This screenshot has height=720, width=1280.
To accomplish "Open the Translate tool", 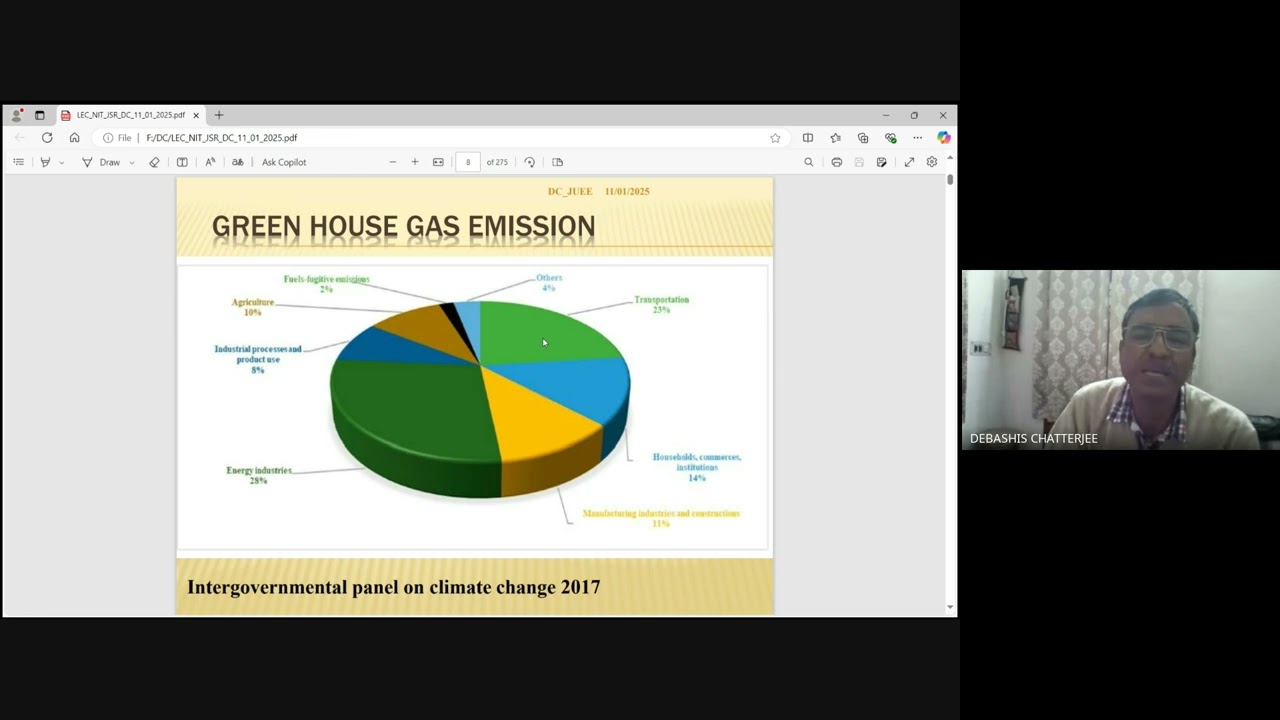I will tap(238, 162).
